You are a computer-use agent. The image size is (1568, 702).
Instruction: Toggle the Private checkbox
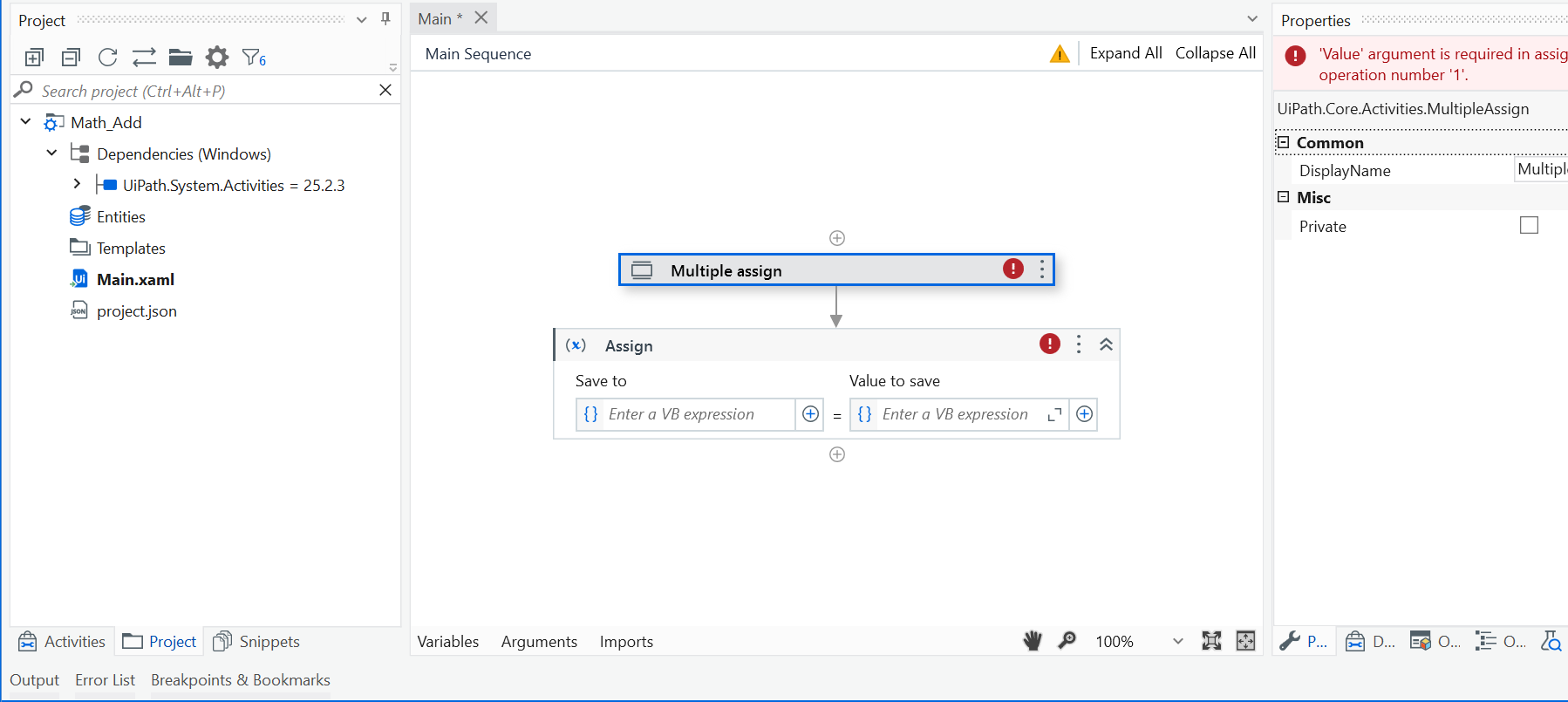[x=1529, y=225]
